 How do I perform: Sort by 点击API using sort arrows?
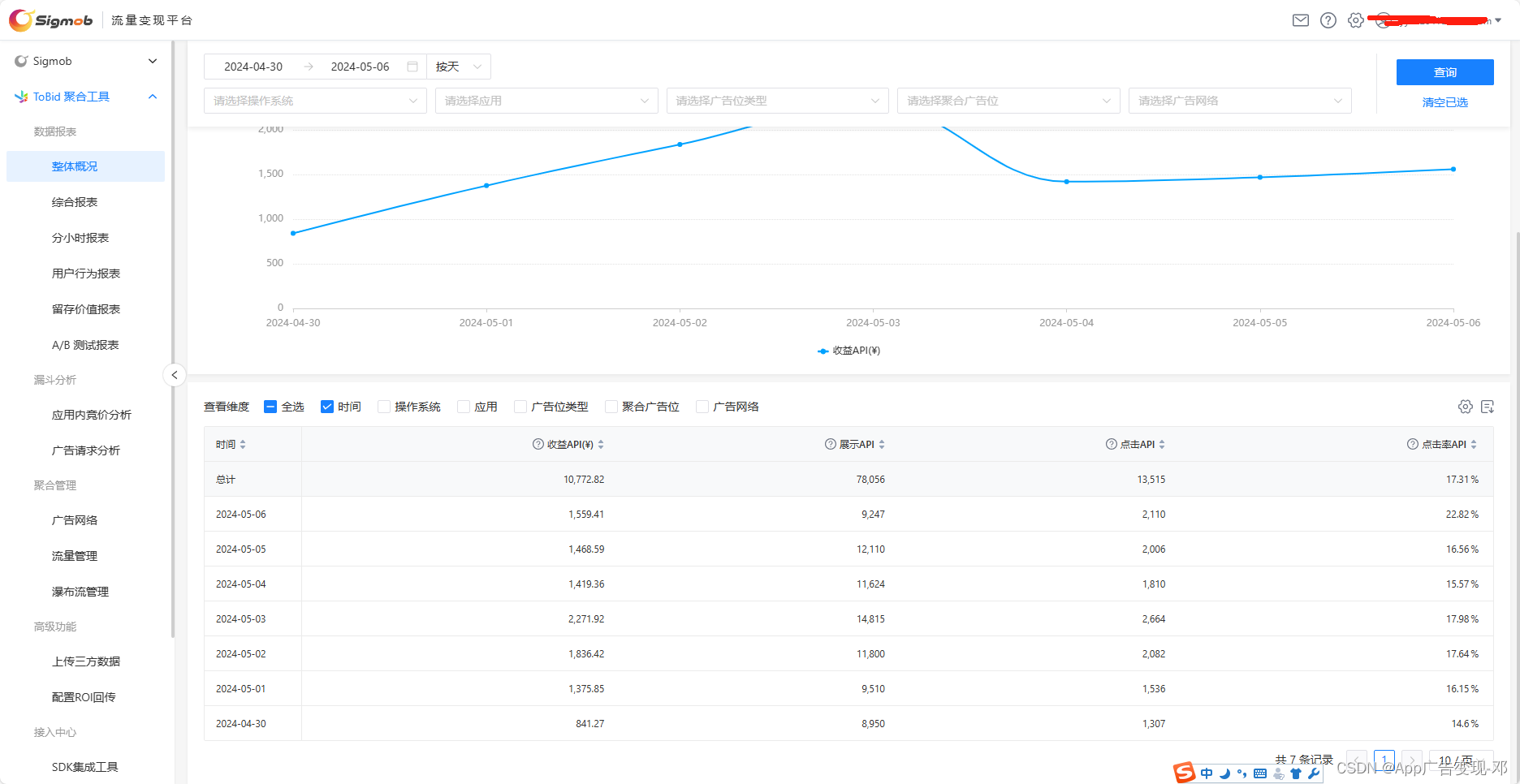coord(1162,445)
